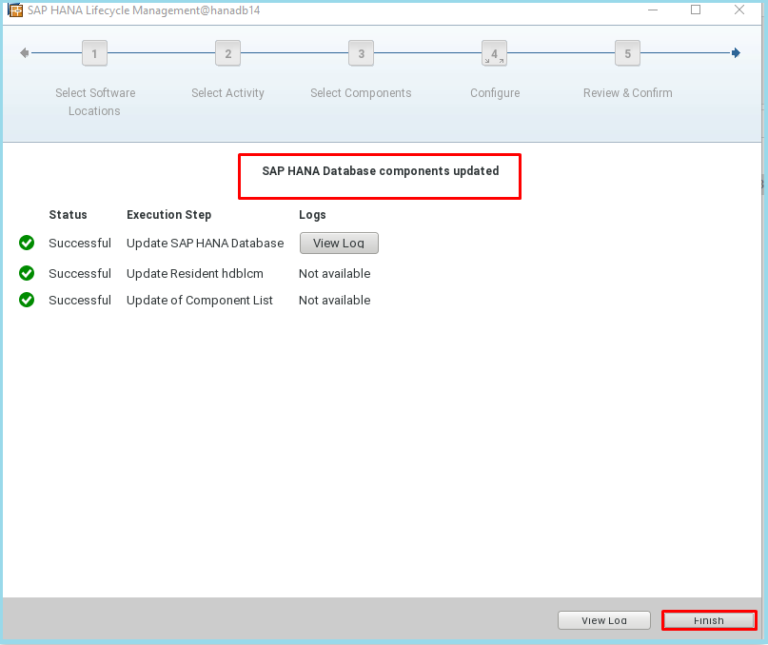Click the Review & Confirm step label
Image resolution: width=768 pixels, height=645 pixels.
[x=627, y=93]
